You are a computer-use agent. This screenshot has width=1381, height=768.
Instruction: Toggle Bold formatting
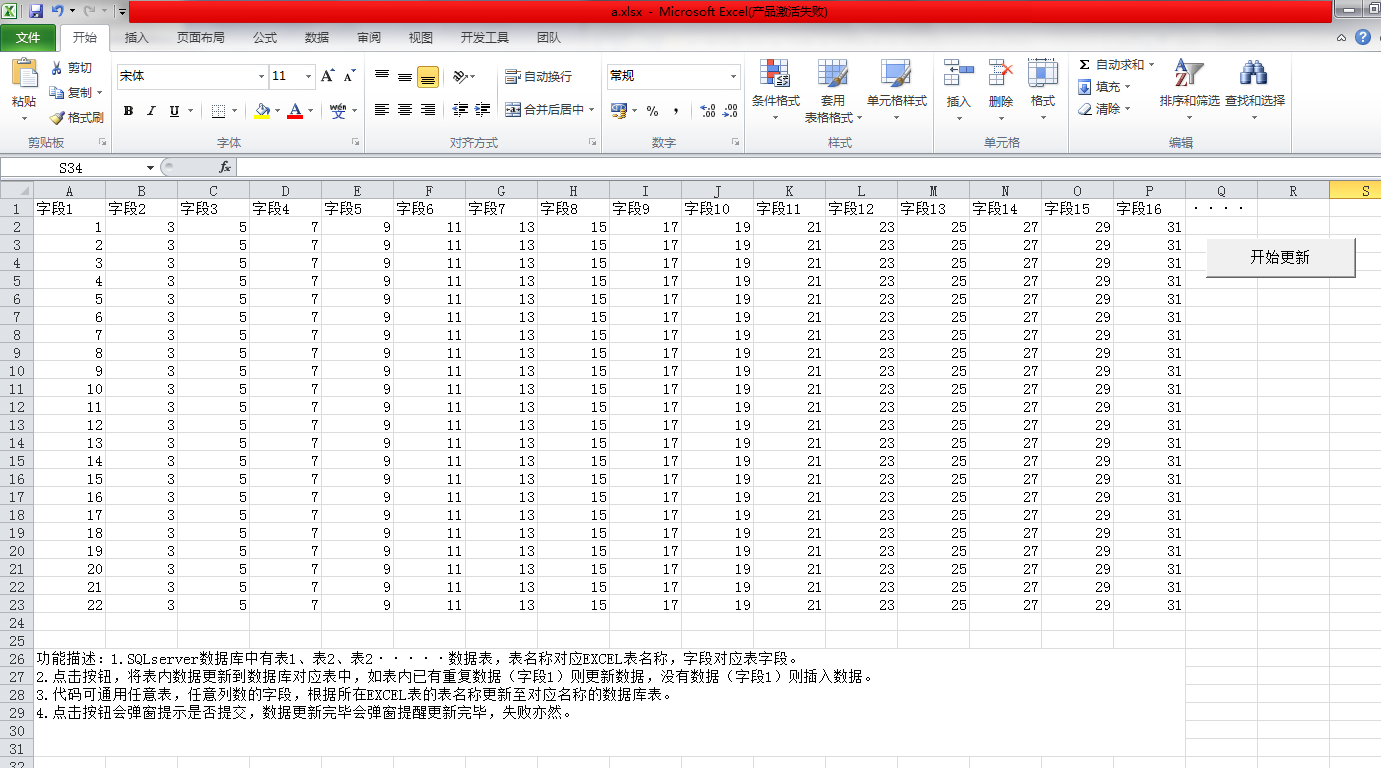click(128, 111)
